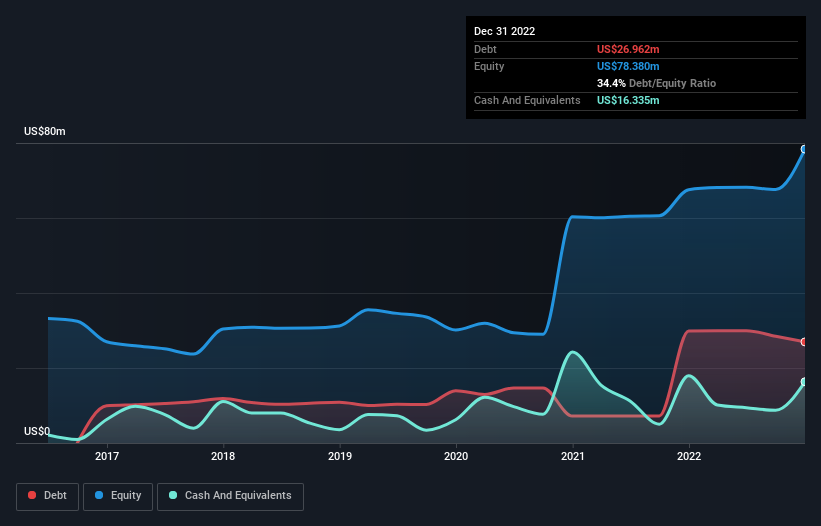Click the Debt label in tooltip
This screenshot has height=526, width=821.
485,49
